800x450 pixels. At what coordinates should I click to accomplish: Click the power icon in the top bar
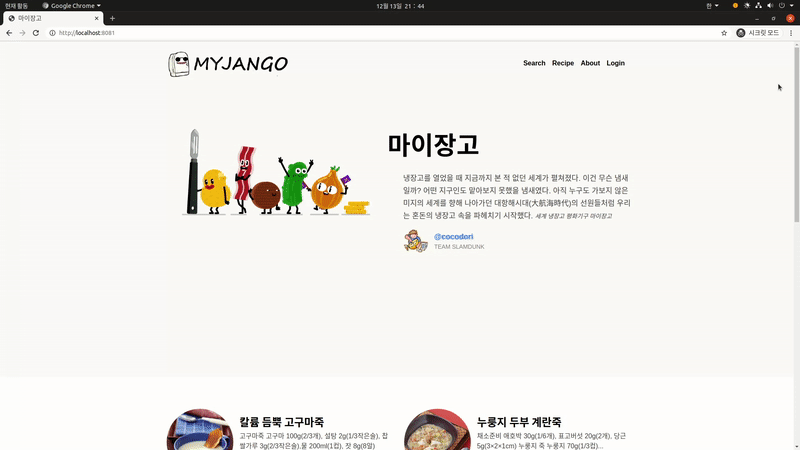(782, 6)
